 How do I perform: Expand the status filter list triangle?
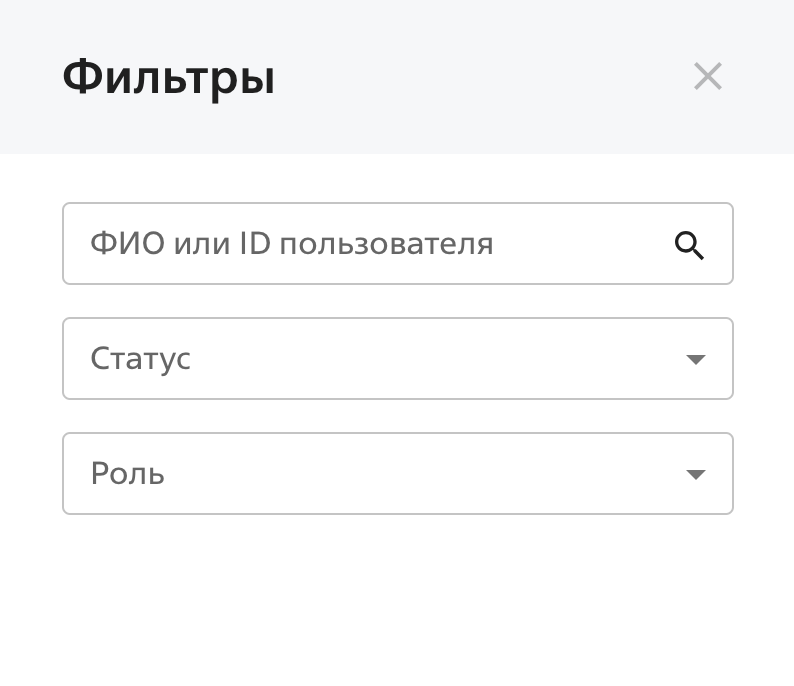click(696, 360)
